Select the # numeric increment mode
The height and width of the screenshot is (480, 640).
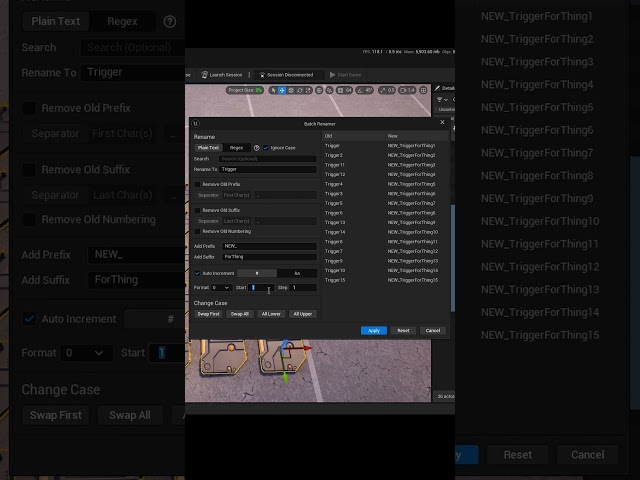click(257, 273)
